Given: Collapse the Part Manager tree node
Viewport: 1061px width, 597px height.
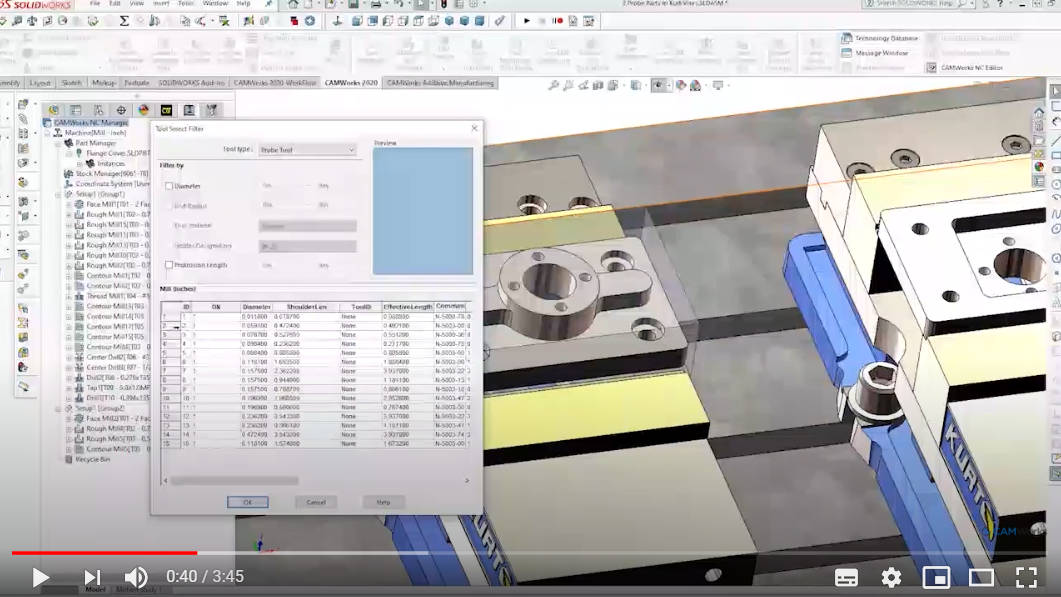Looking at the screenshot, I should (x=59, y=143).
